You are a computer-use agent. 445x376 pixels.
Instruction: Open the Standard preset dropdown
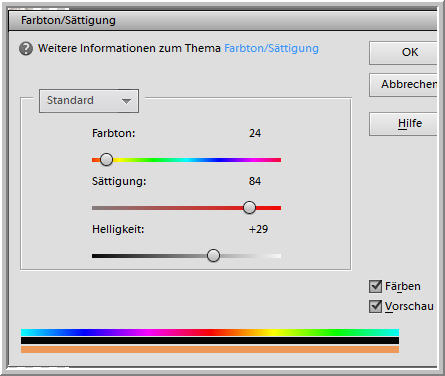point(89,101)
